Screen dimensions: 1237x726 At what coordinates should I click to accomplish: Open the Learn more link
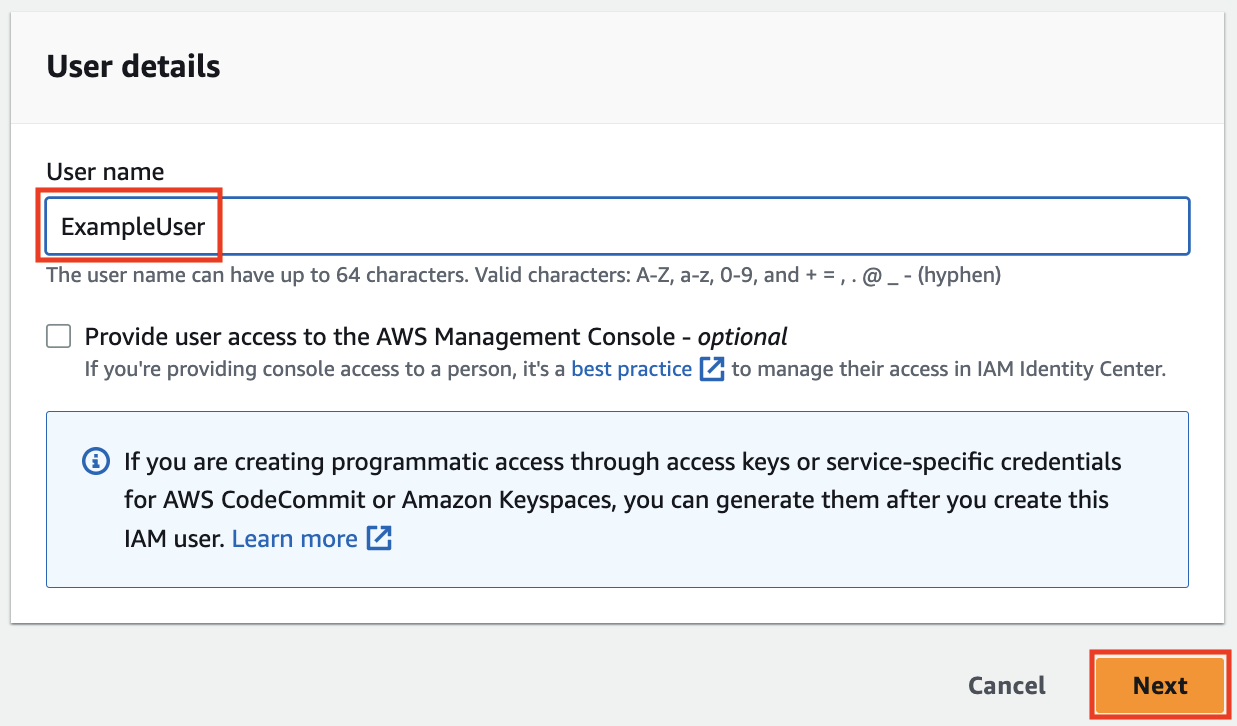click(294, 539)
